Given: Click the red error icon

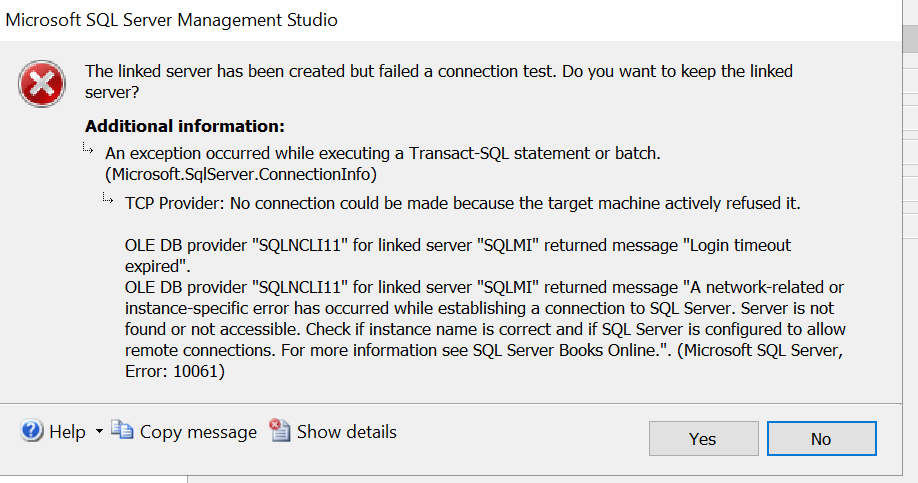Looking at the screenshot, I should 43,83.
